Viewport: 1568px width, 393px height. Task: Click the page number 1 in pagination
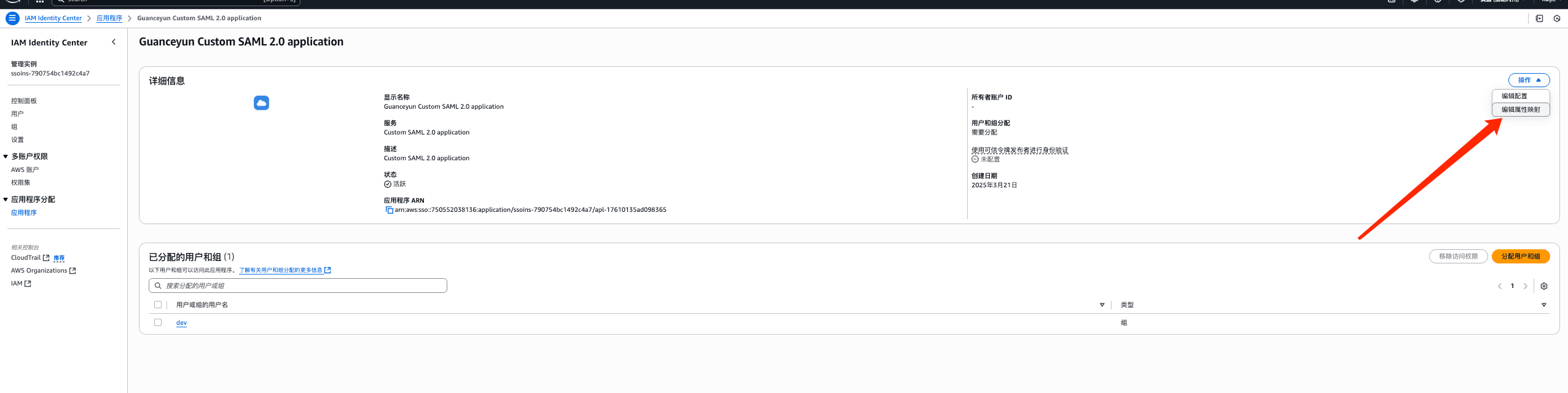click(1512, 286)
